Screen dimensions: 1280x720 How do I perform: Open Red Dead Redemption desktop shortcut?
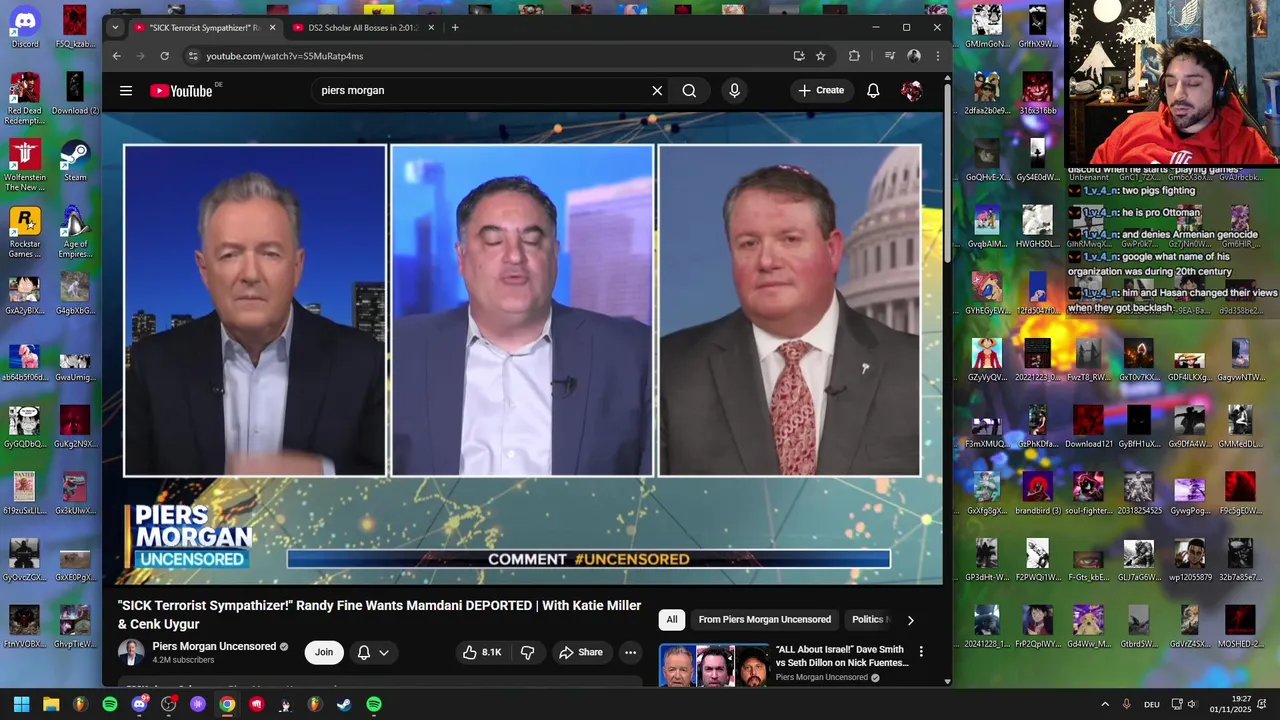pos(25,98)
